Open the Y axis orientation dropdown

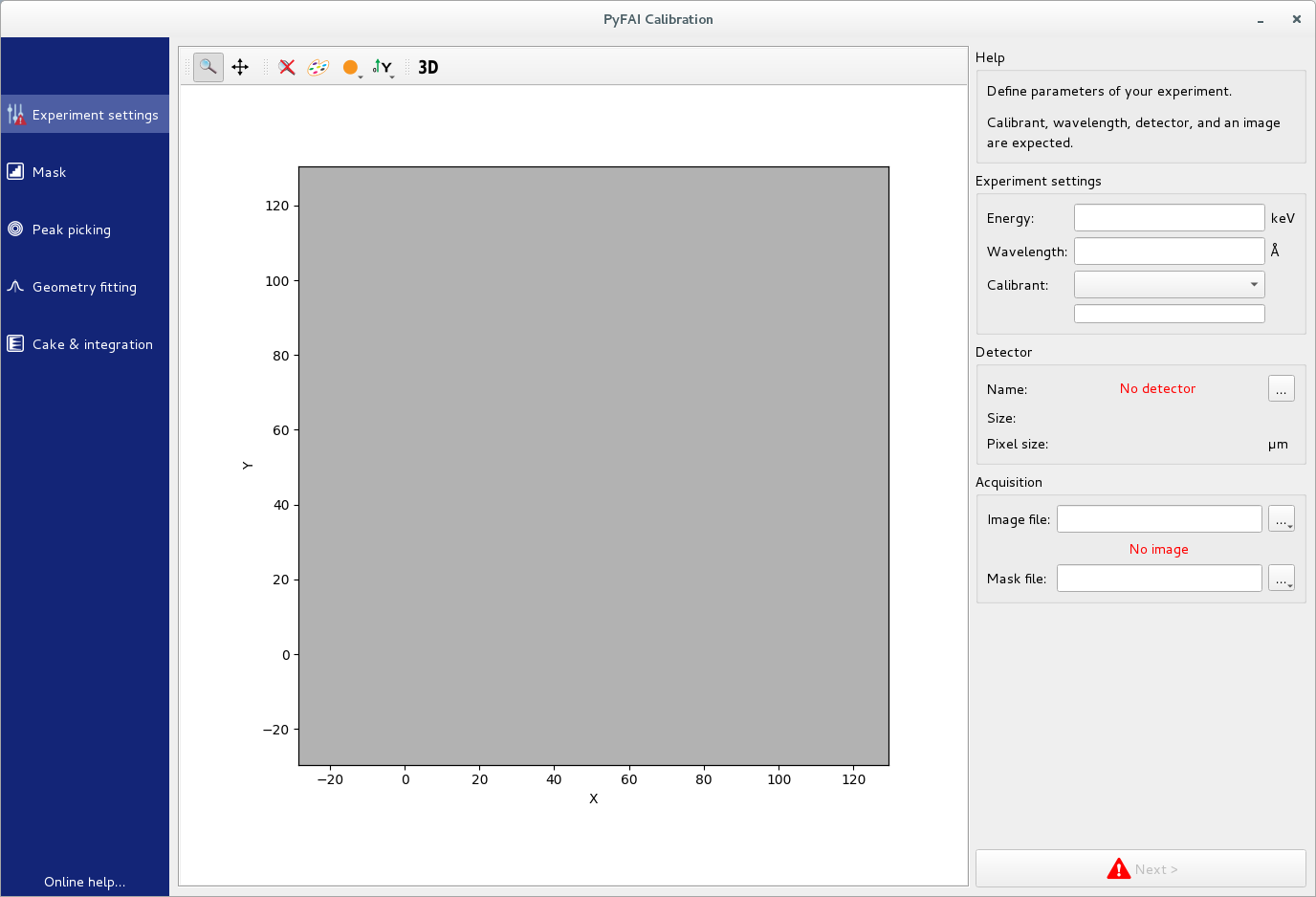tap(384, 68)
